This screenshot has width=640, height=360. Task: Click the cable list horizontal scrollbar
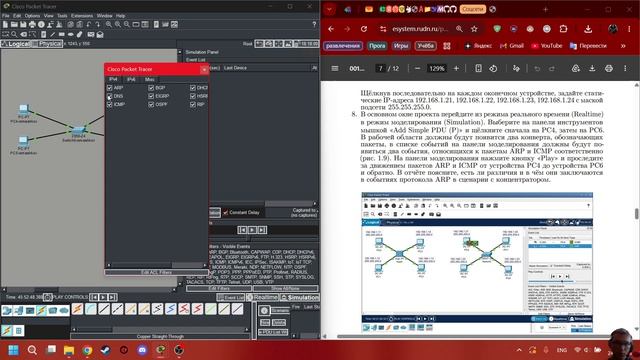(160, 329)
